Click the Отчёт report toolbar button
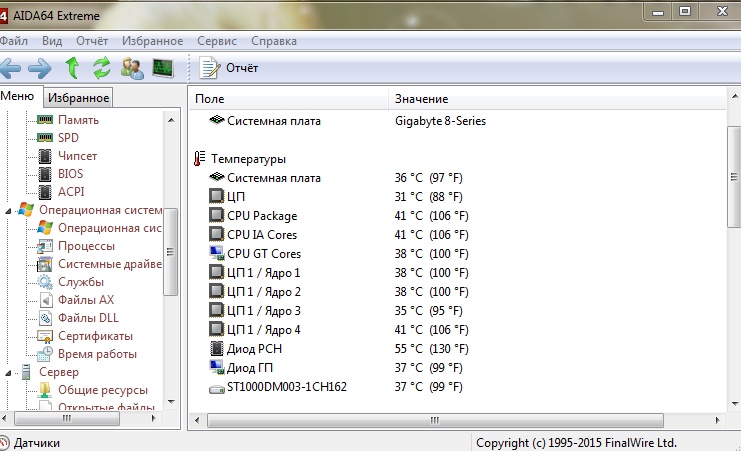 click(x=229, y=68)
